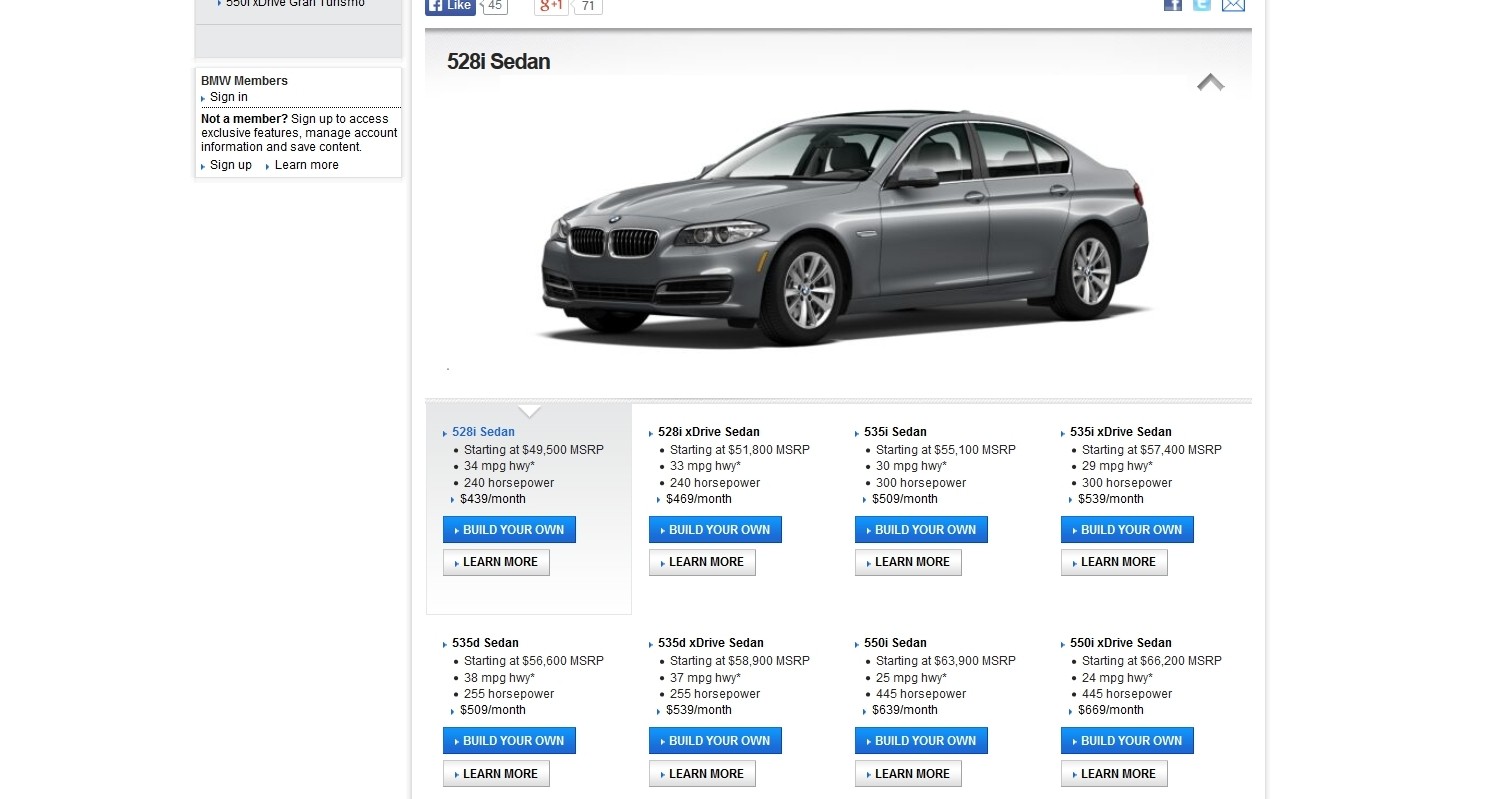This screenshot has width=1507, height=799.
Task: Click 'BMW Members' heading text
Action: pos(244,81)
